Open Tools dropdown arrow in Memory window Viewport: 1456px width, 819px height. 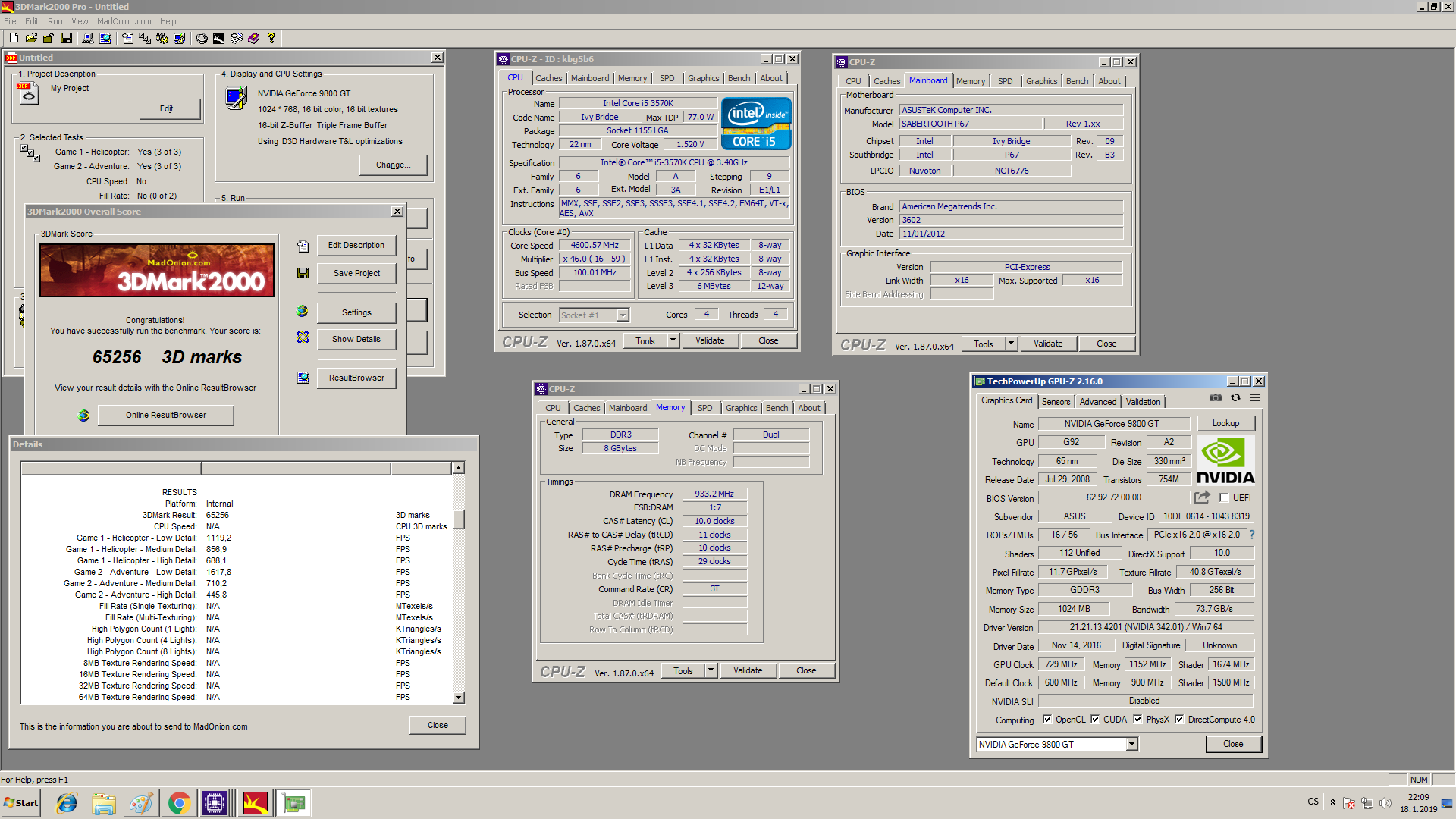click(x=711, y=670)
